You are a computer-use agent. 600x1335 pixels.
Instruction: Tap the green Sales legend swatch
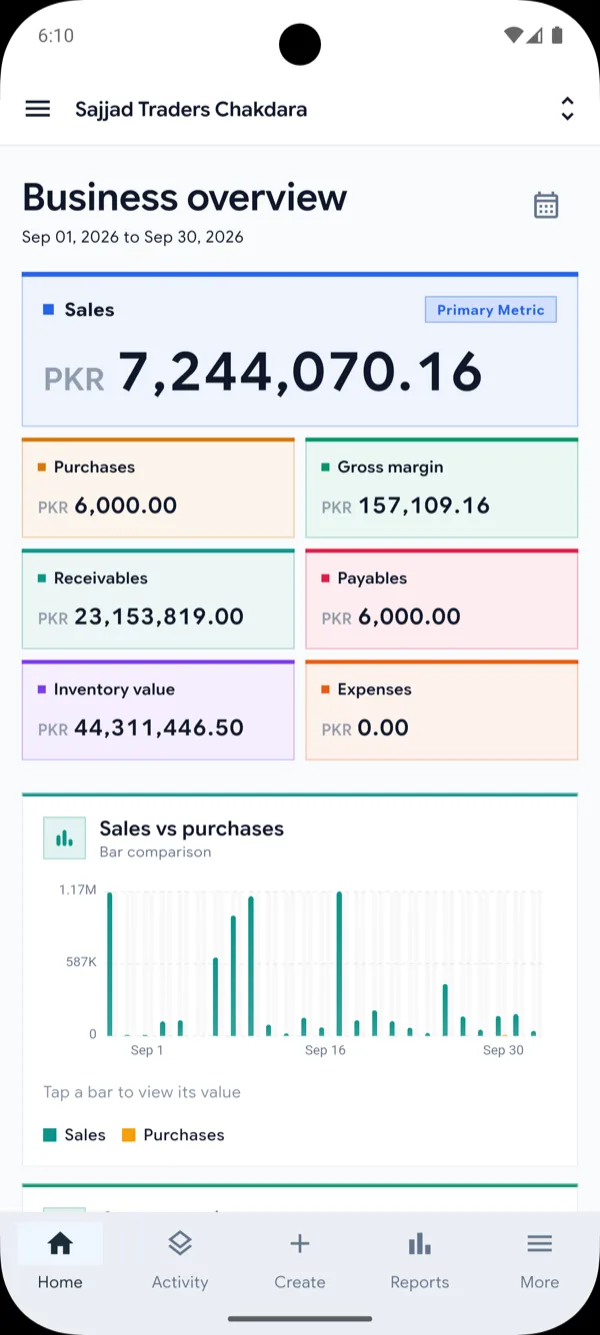50,1135
